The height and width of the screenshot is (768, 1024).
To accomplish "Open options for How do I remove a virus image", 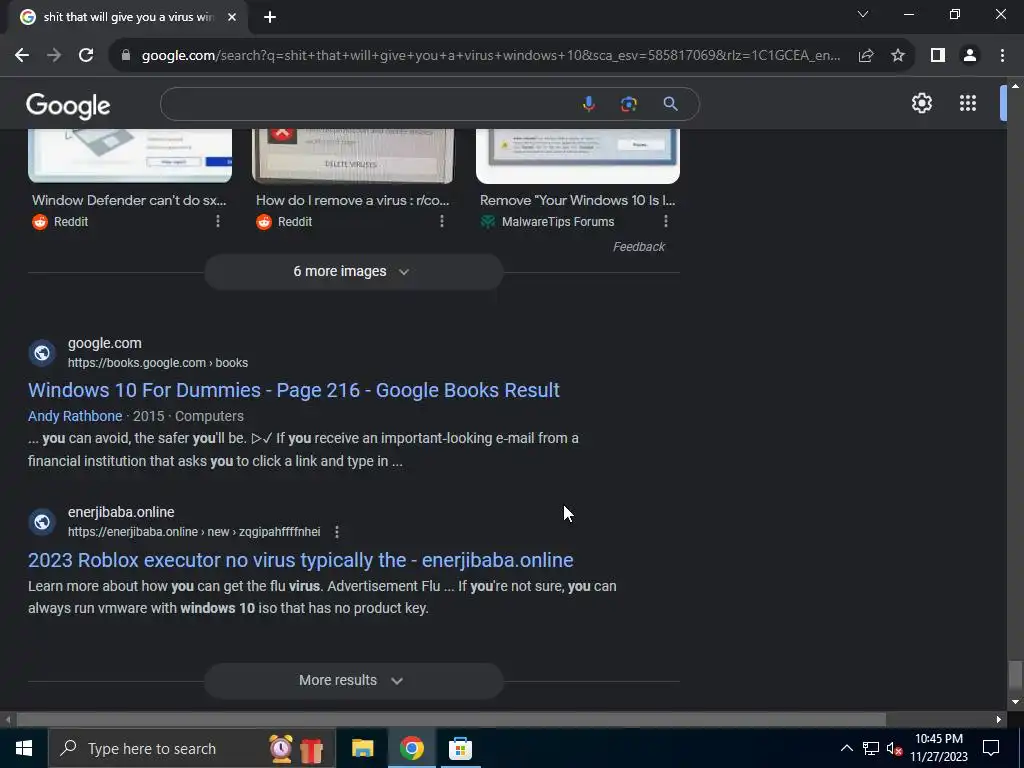I will pyautogui.click(x=441, y=221).
